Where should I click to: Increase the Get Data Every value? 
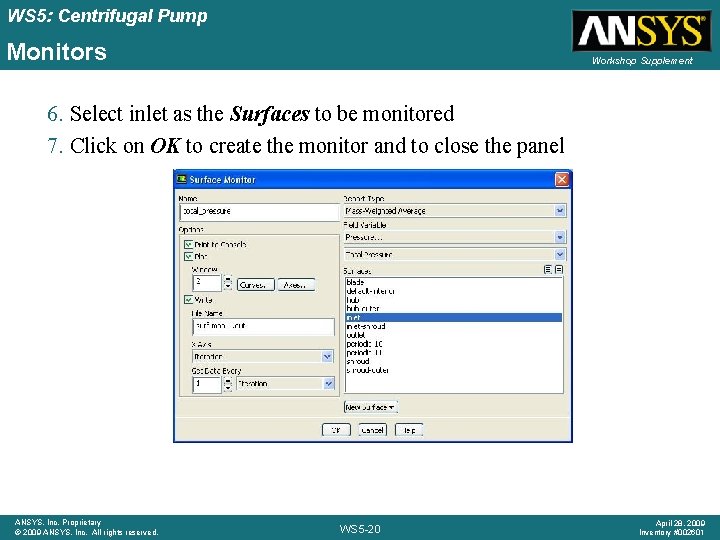tap(228, 381)
